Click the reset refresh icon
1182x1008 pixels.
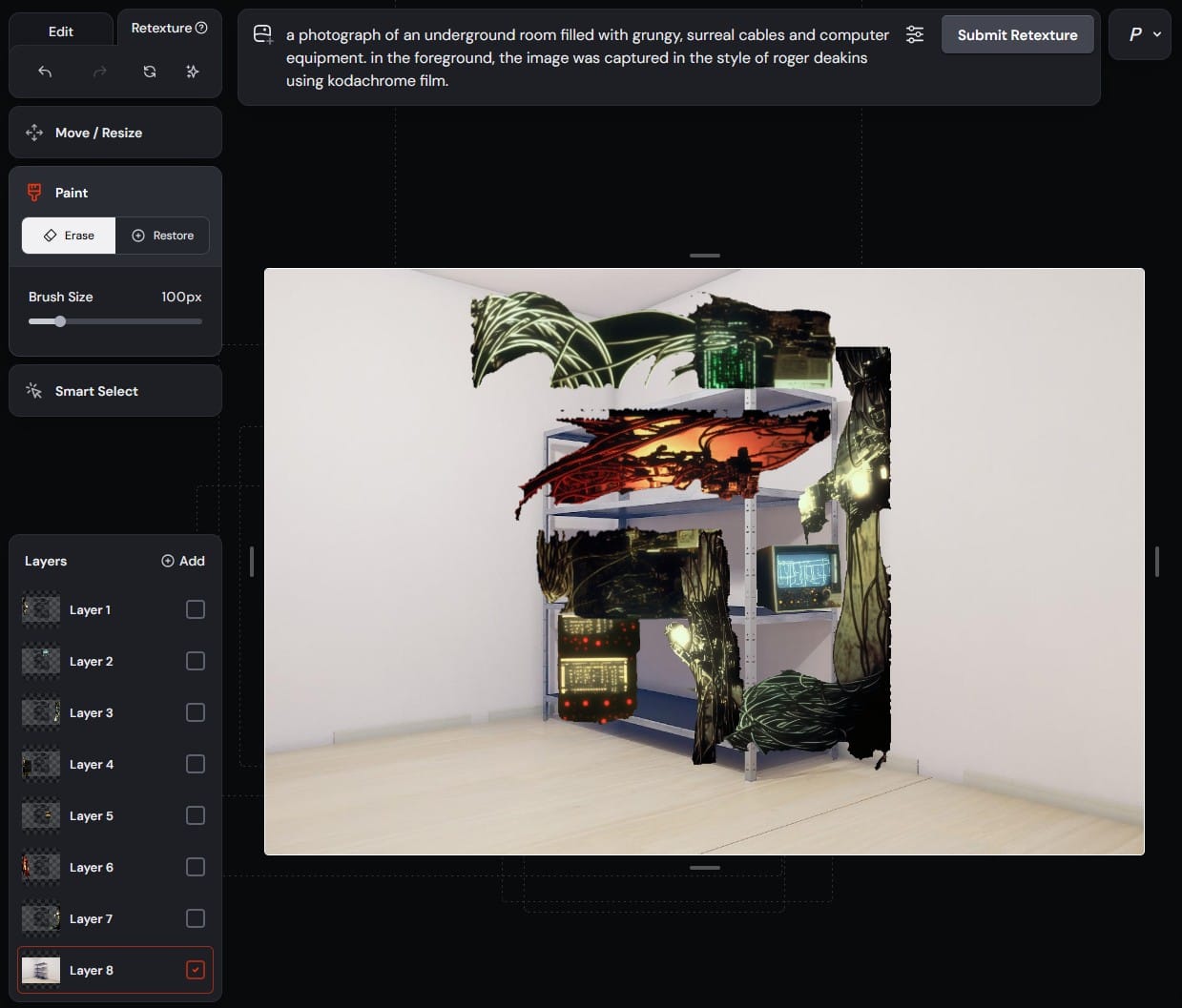click(x=150, y=72)
